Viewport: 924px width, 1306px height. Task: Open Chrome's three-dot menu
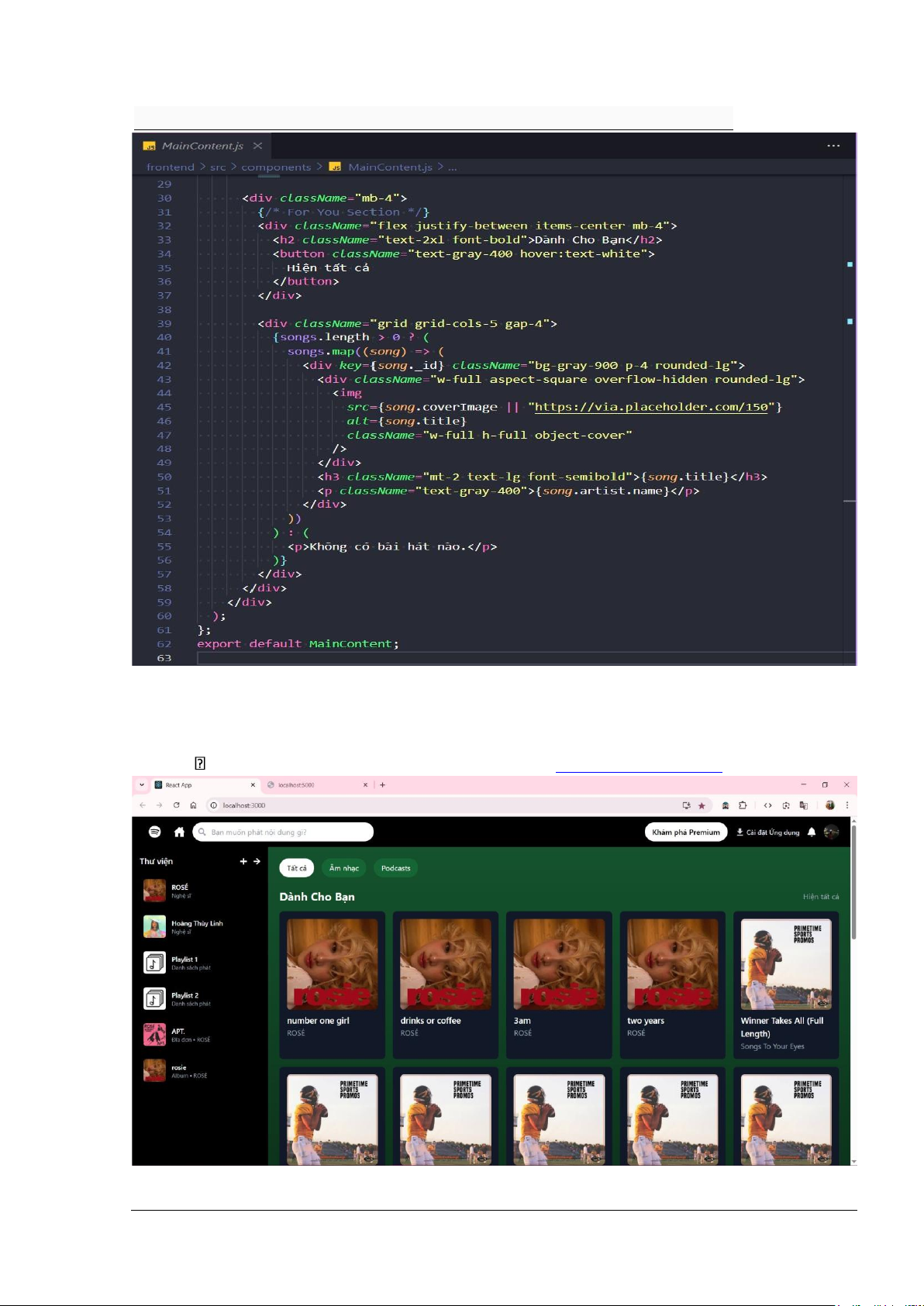(846, 805)
